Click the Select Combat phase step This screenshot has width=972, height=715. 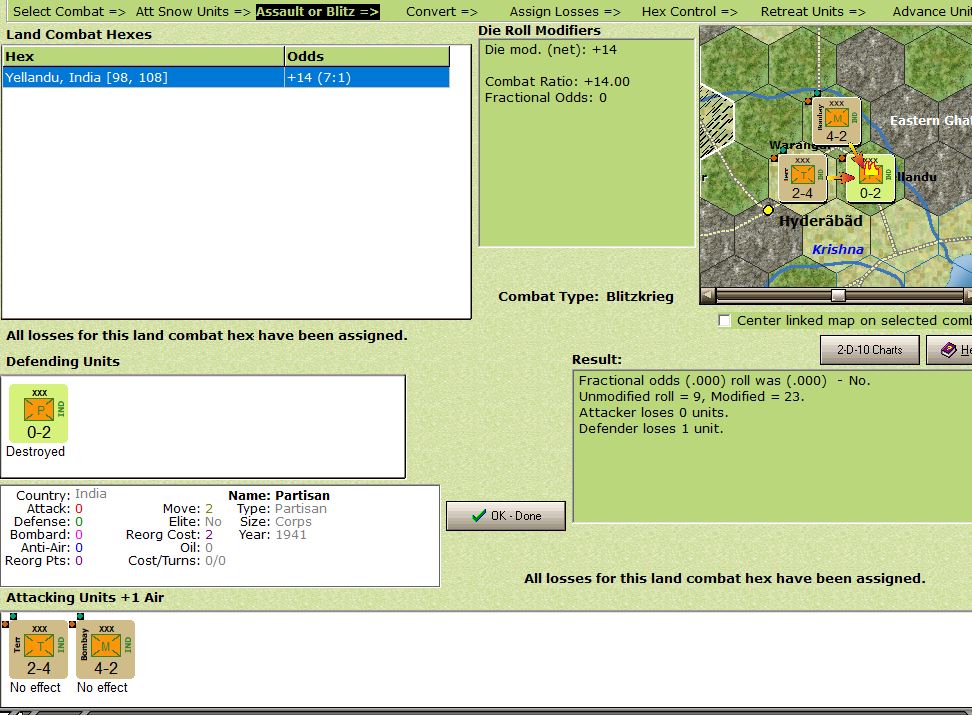(69, 12)
